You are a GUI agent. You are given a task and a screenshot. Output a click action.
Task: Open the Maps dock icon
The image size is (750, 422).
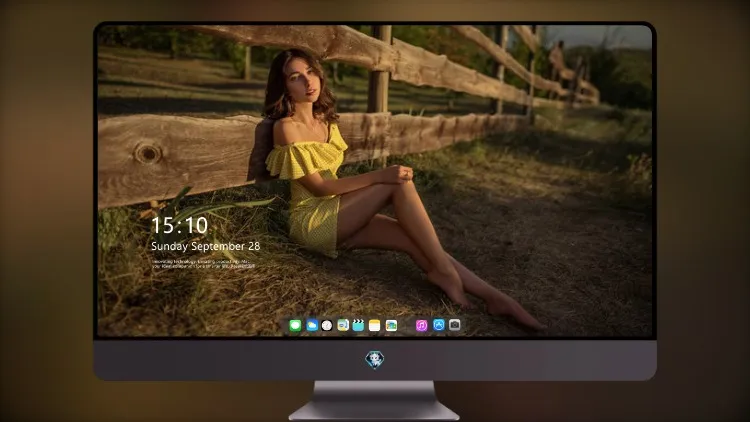(x=343, y=325)
